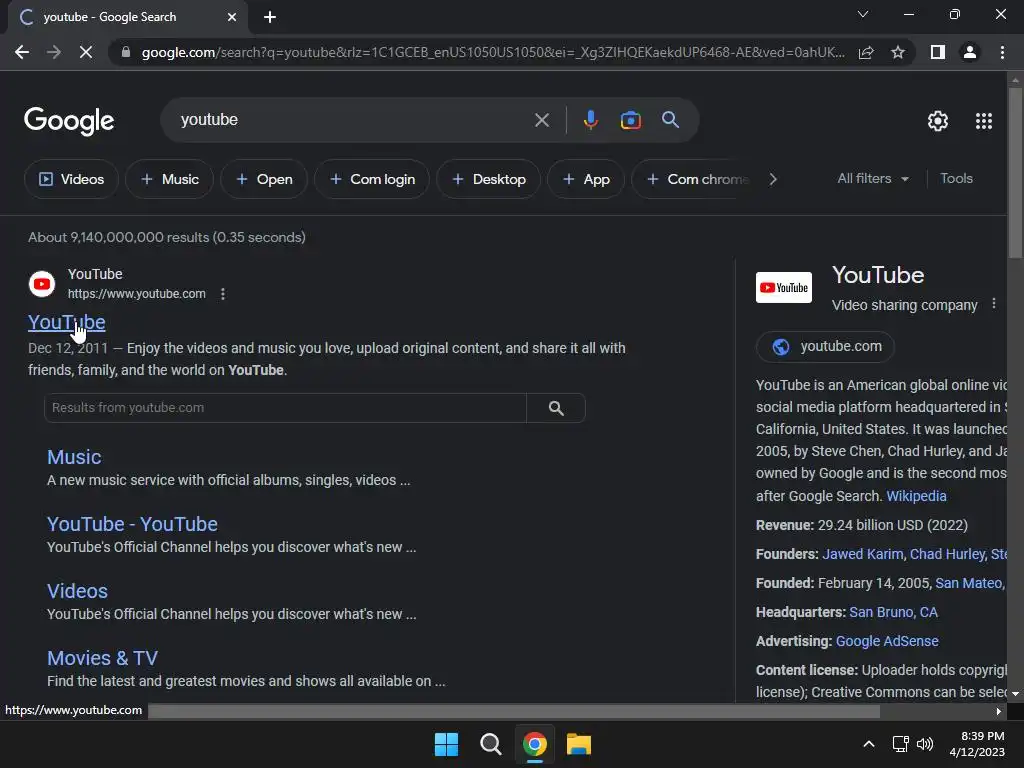This screenshot has height=768, width=1024.
Task: Clear the search box with the X icon
Action: [541, 120]
